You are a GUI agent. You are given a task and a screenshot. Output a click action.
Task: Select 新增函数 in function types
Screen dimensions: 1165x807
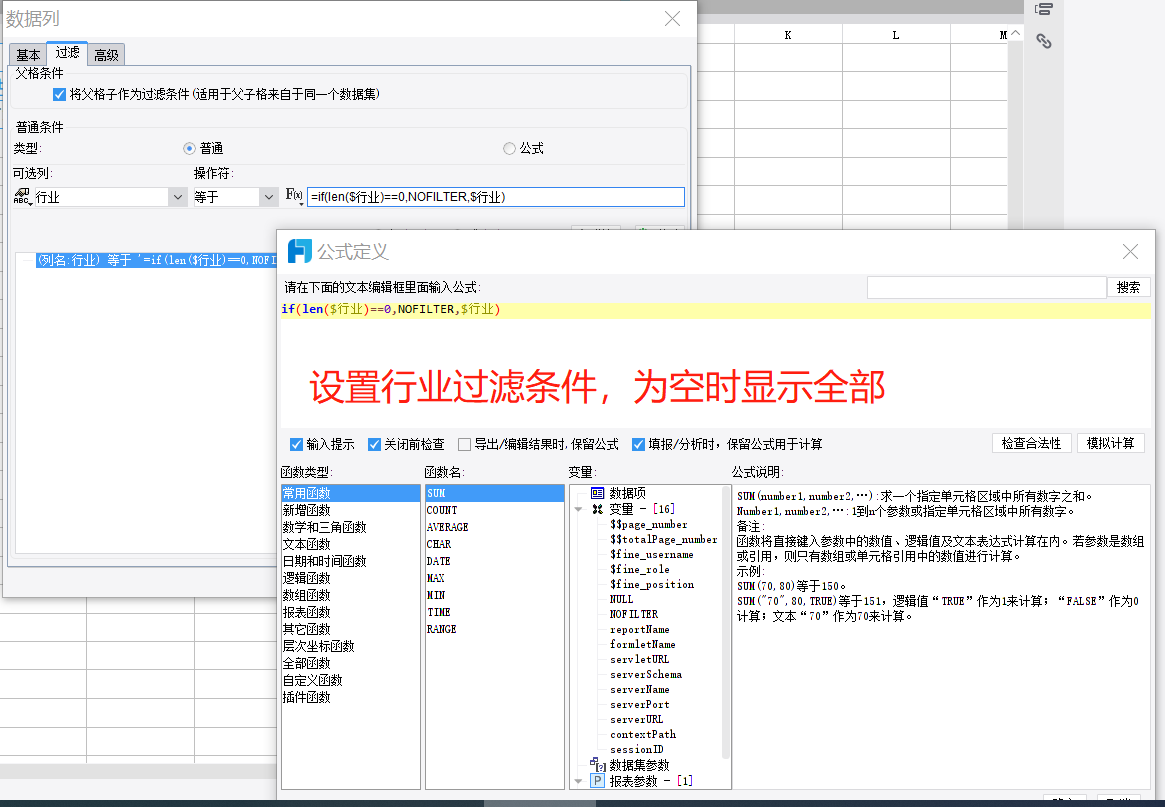pyautogui.click(x=351, y=511)
